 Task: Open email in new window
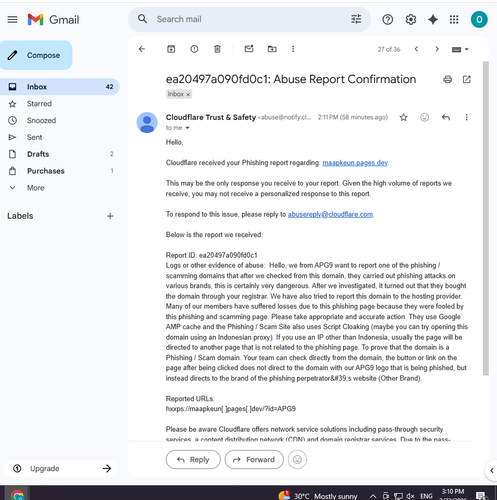pyautogui.click(x=467, y=79)
